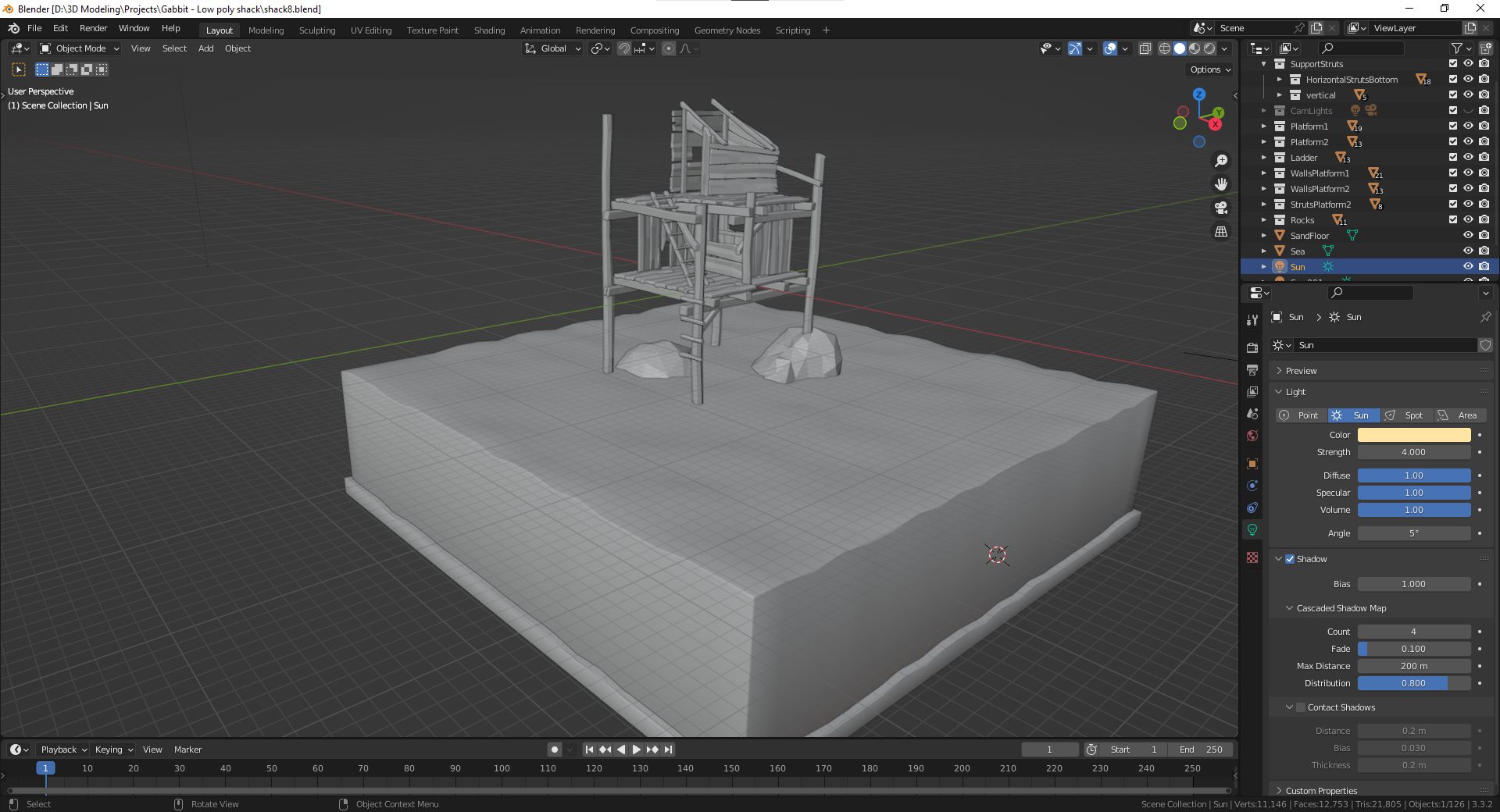This screenshot has height=812, width=1500.
Task: Toggle X-ray view in viewport header
Action: [1145, 48]
